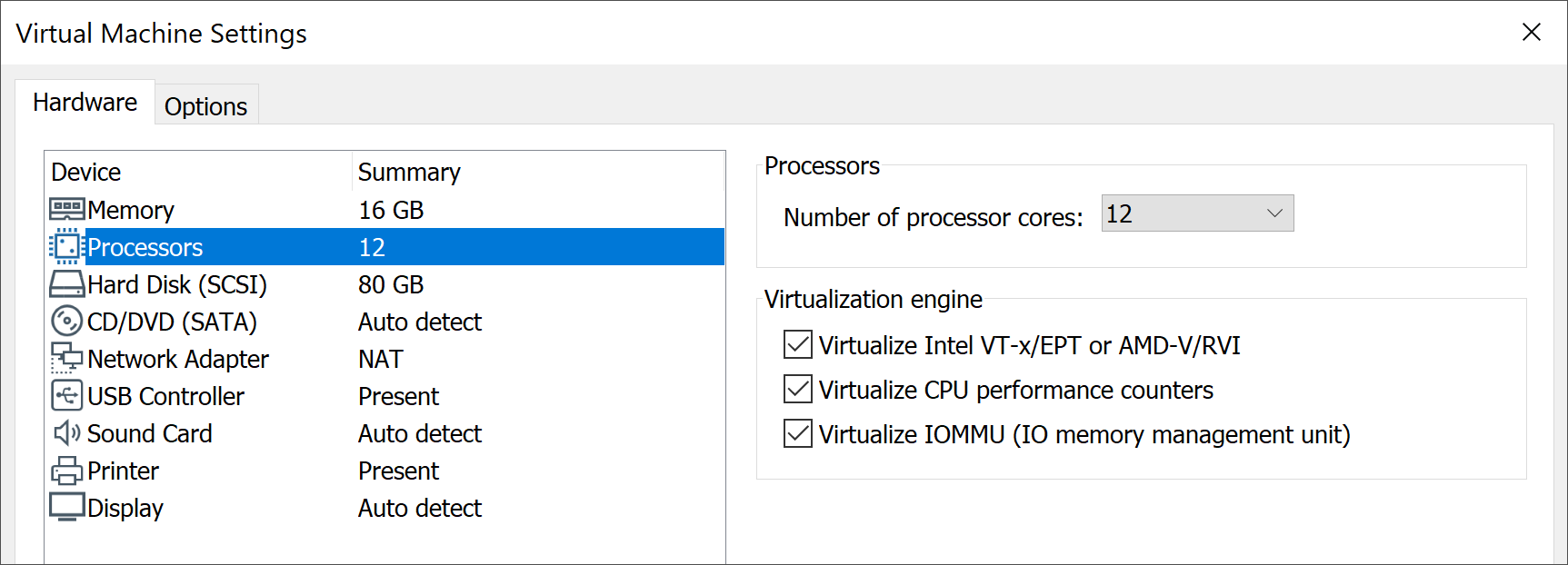Click Present summary for USB Controller
The image size is (1568, 565).
(399, 396)
